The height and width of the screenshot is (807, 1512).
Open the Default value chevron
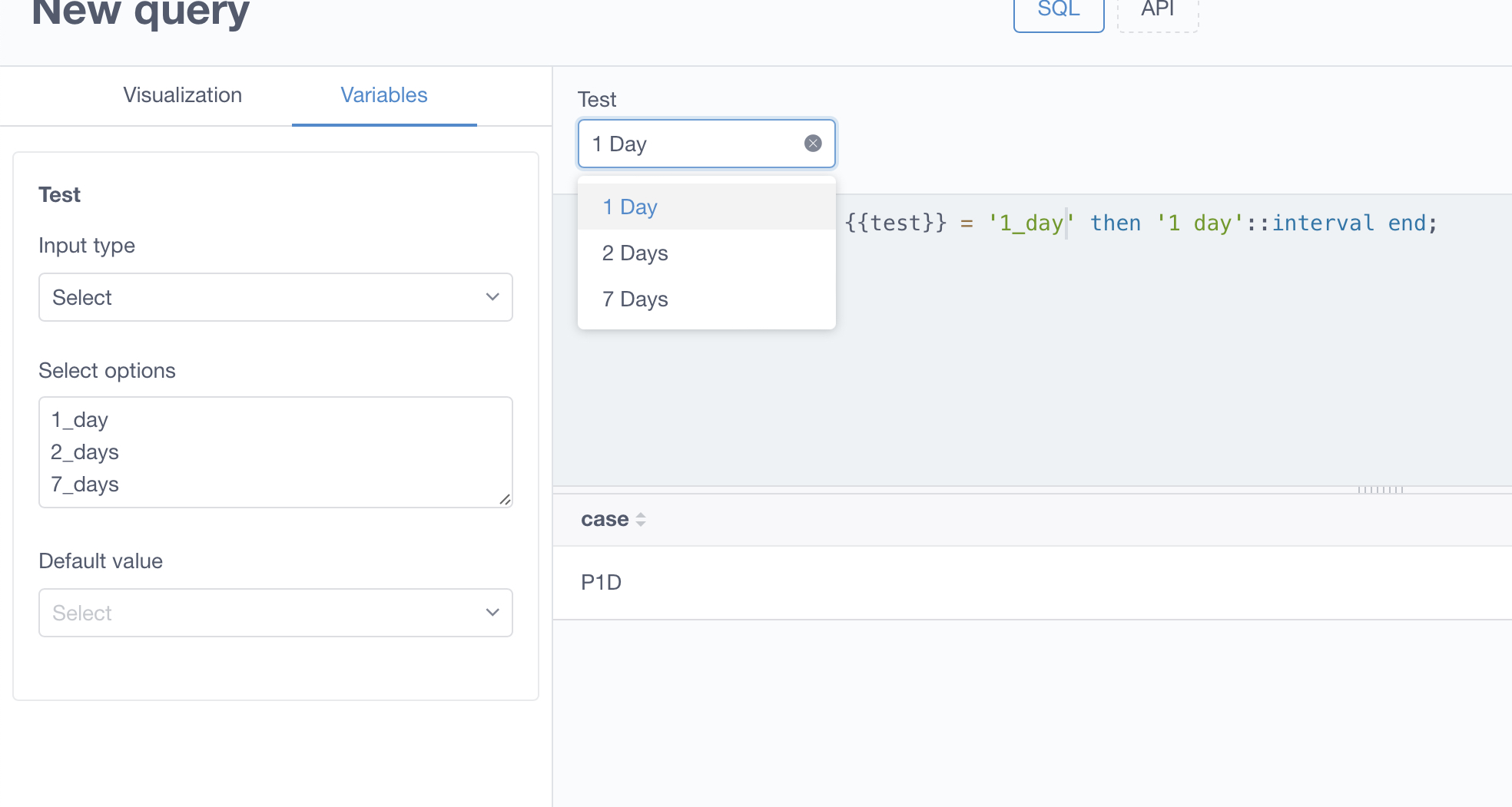point(492,613)
